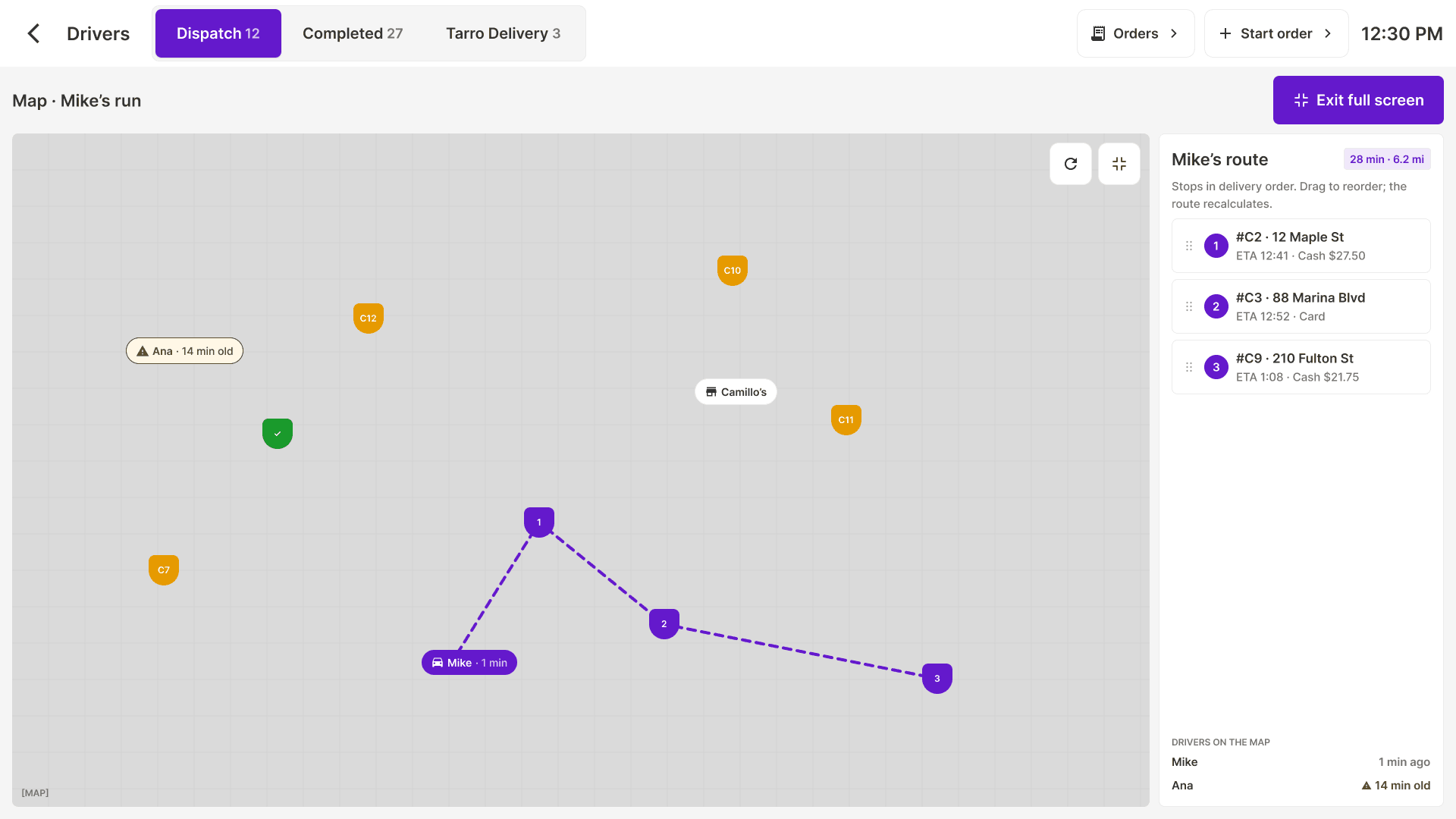Open the Orders menu
1456x819 pixels.
pyautogui.click(x=1136, y=33)
